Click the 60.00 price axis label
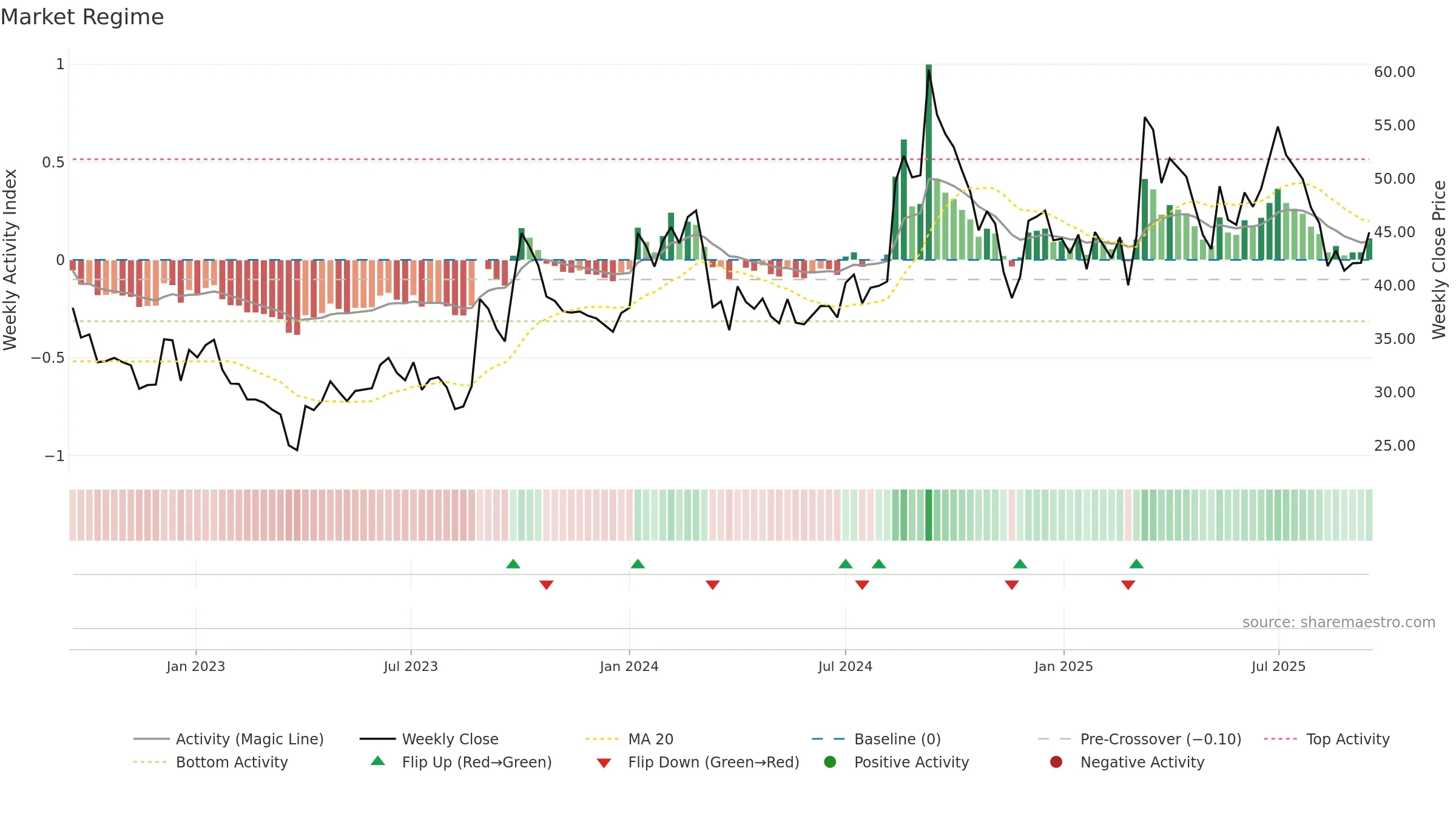1456x819 pixels. (x=1395, y=72)
